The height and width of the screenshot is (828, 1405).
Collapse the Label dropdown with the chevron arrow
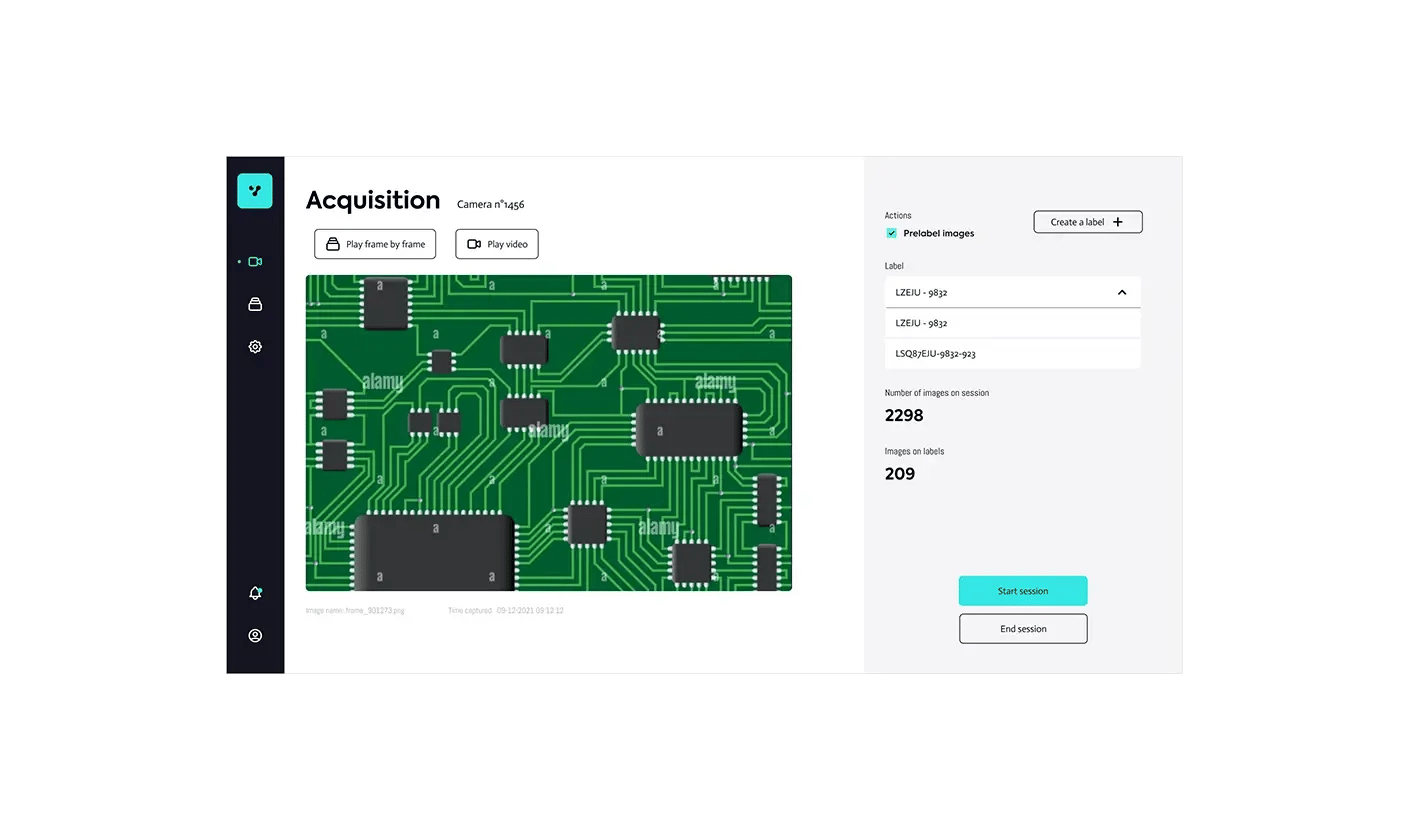point(1121,293)
